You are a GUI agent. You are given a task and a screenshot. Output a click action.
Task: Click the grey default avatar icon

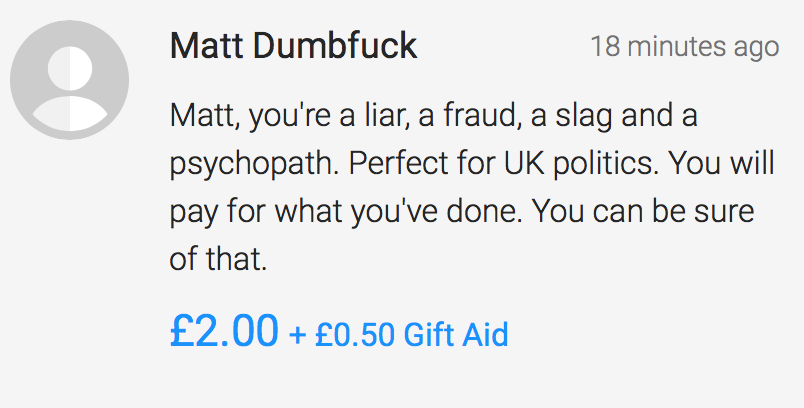69,80
